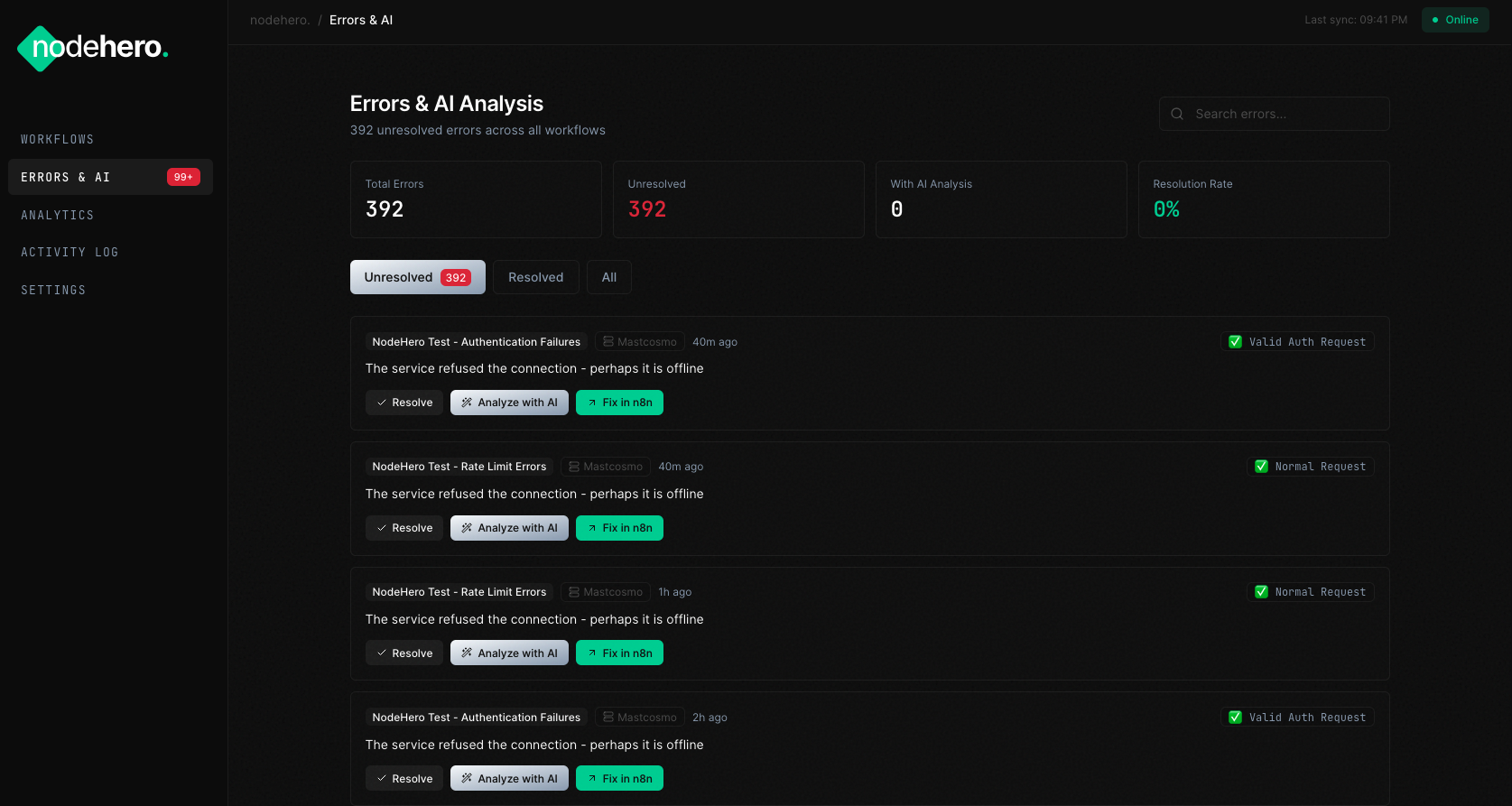Resolve the 40m ago Authentication Failures error
This screenshot has width=1512, height=806.
[404, 403]
